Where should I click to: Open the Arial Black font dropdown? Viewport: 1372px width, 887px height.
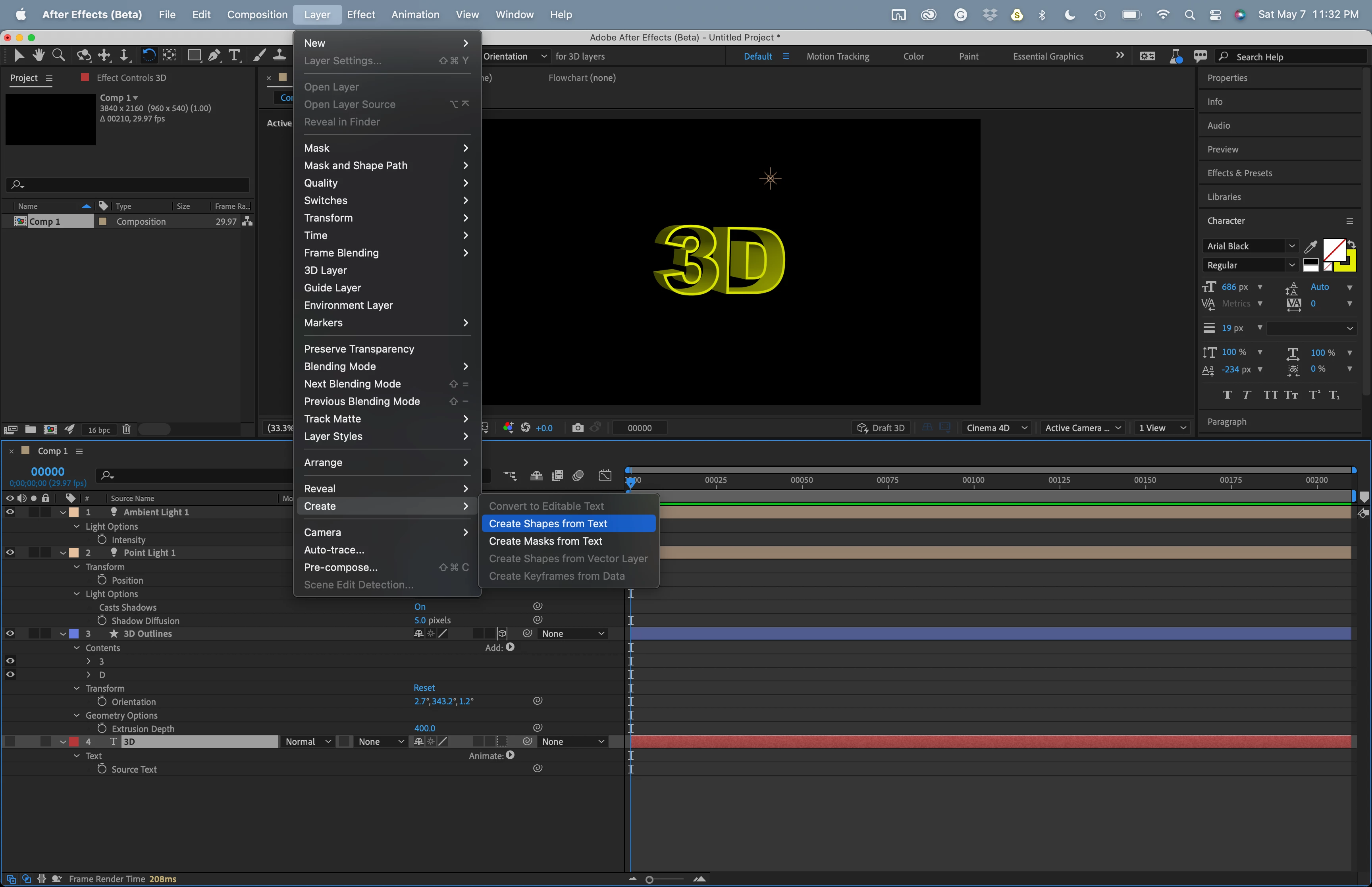point(1291,246)
